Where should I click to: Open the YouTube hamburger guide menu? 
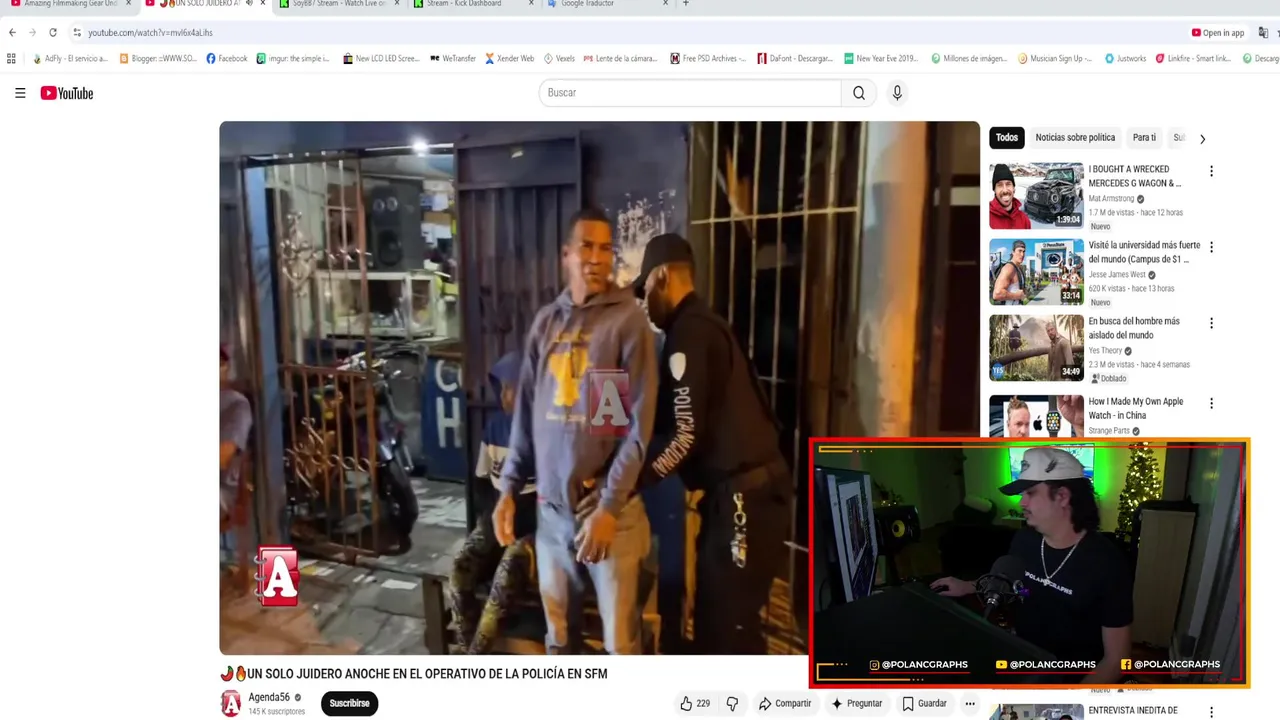20,93
